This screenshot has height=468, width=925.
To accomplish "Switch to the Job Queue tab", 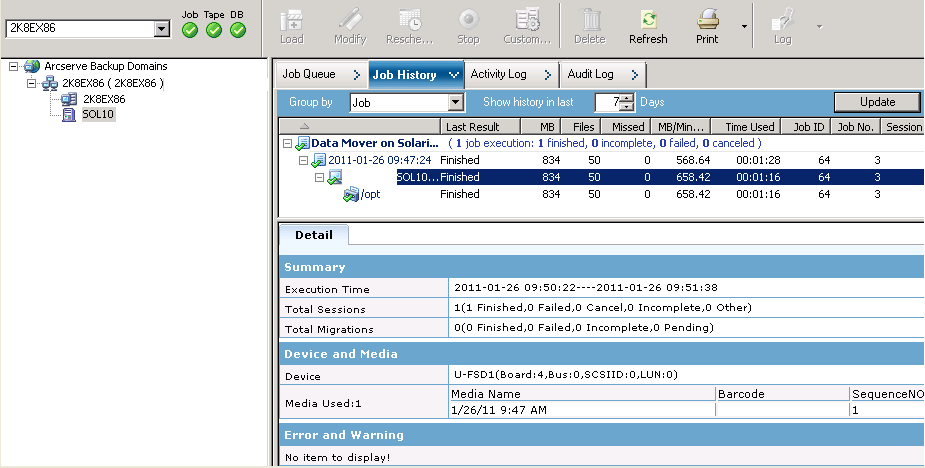I will click(x=308, y=74).
